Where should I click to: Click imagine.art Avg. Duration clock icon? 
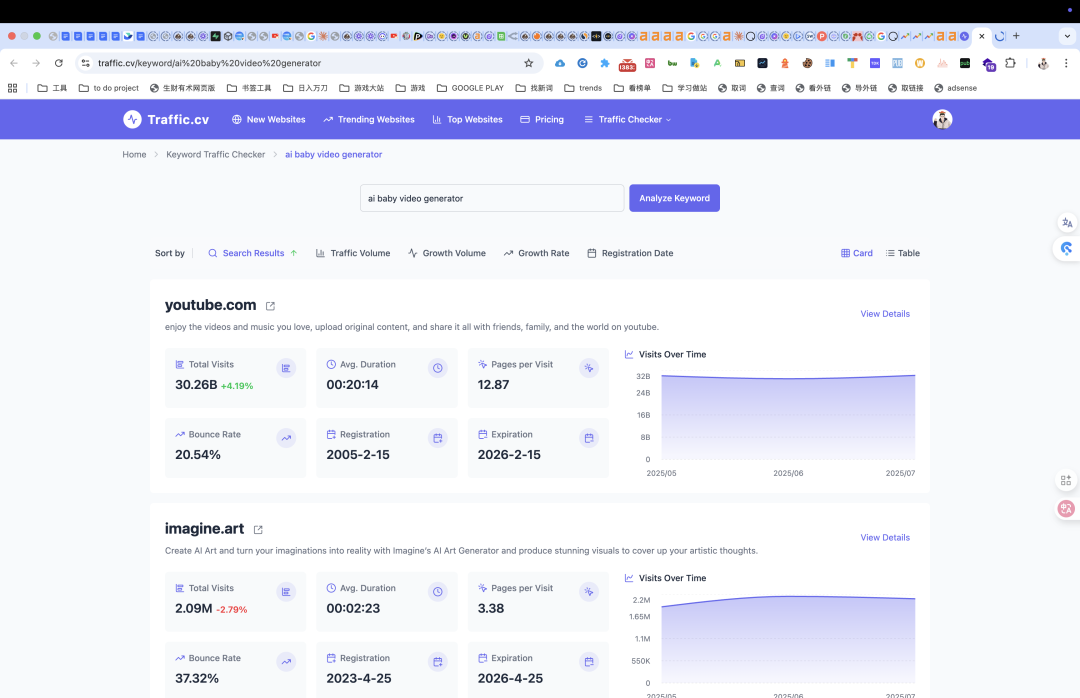point(437,592)
